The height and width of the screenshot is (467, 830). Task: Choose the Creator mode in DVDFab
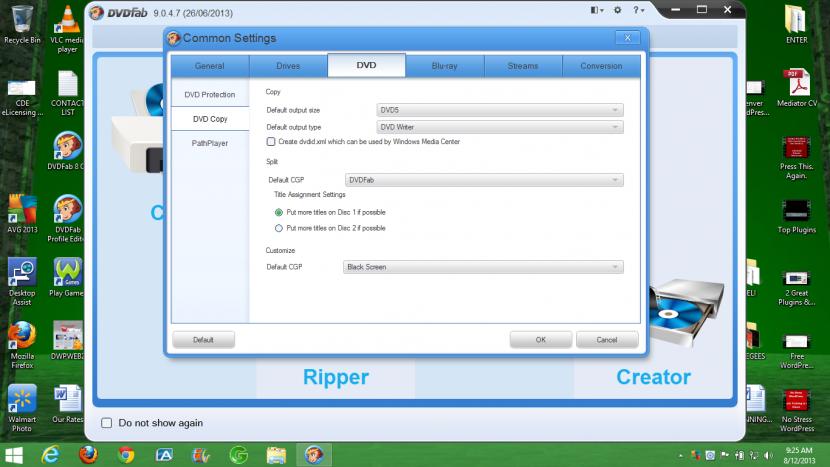pyautogui.click(x=653, y=377)
